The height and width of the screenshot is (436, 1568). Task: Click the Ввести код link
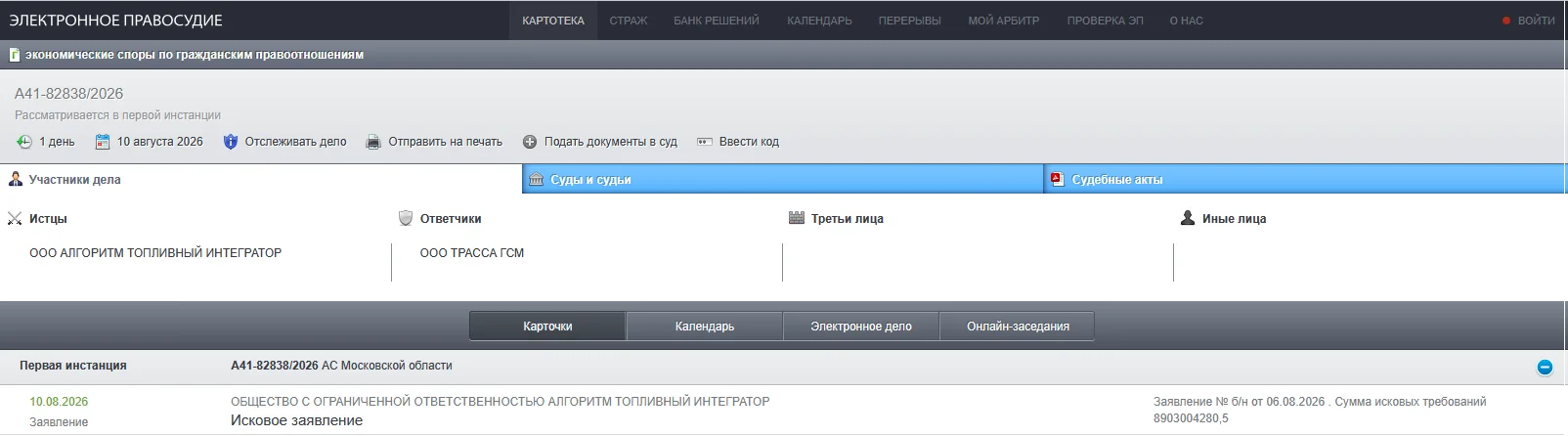pos(749,142)
